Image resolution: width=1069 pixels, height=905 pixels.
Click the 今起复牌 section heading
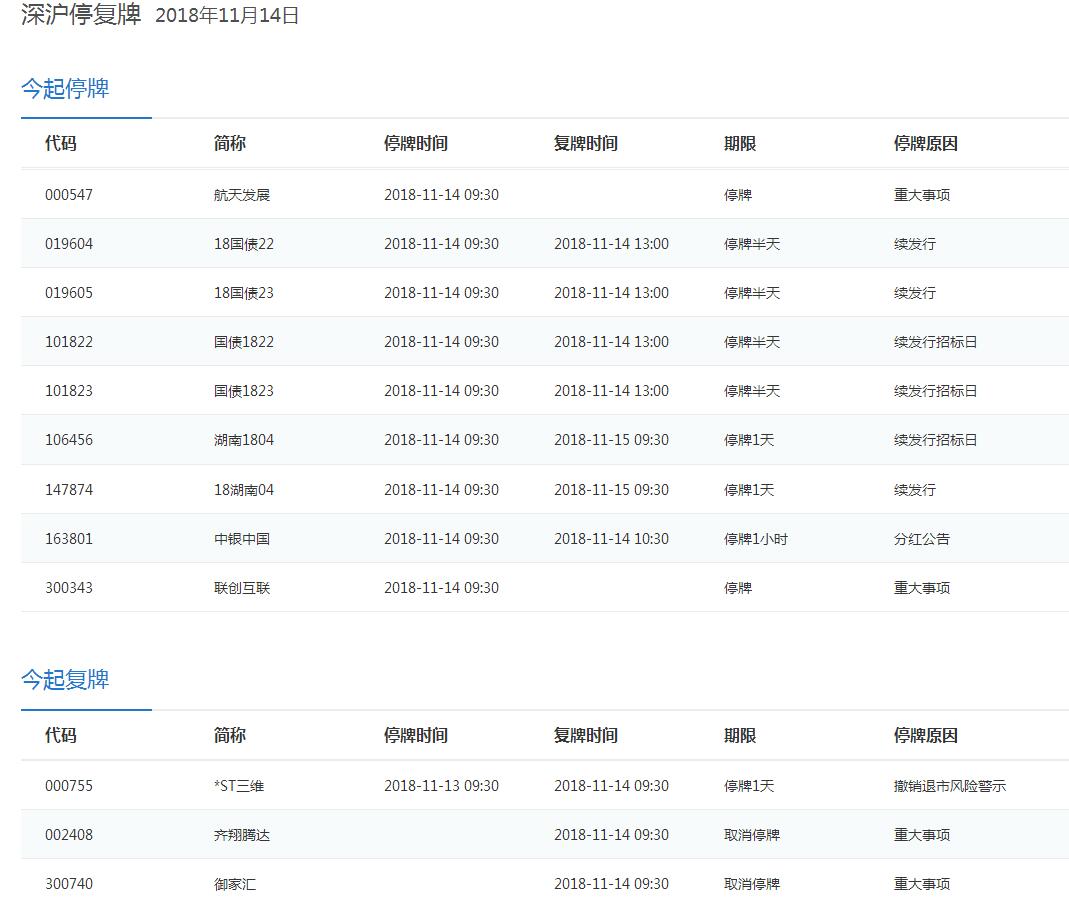coord(65,680)
